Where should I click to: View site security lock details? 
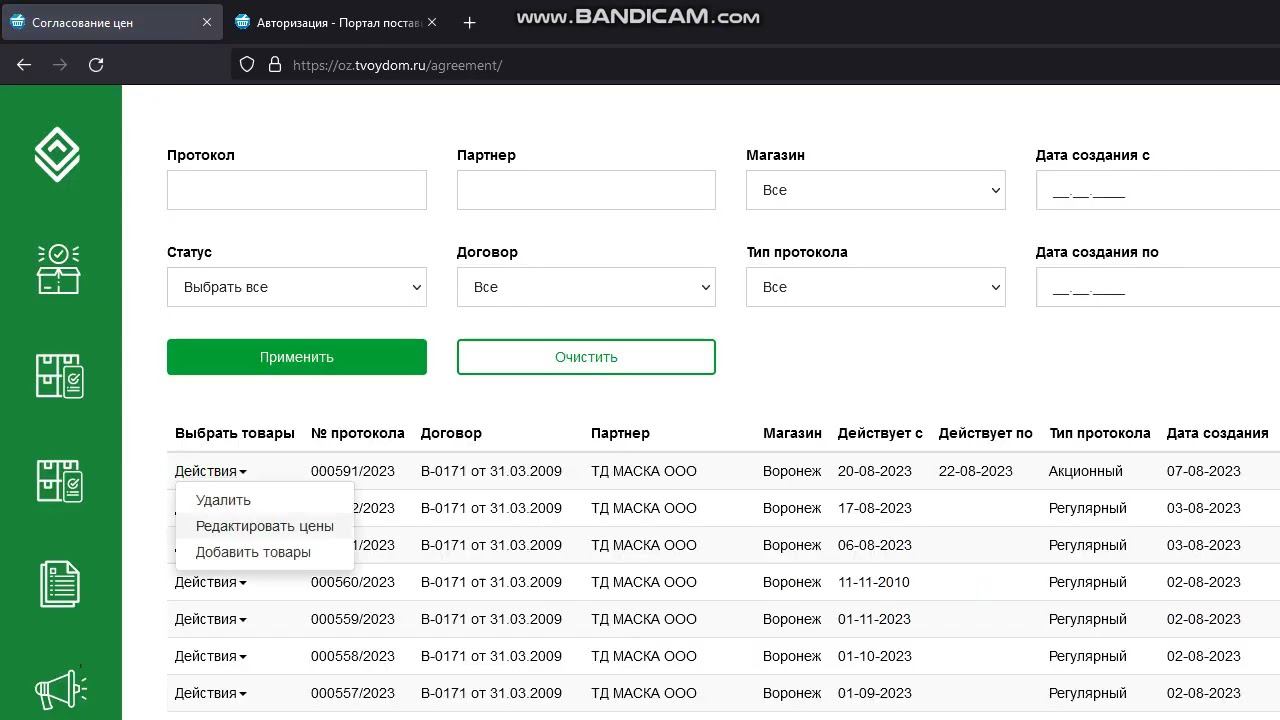click(275, 65)
